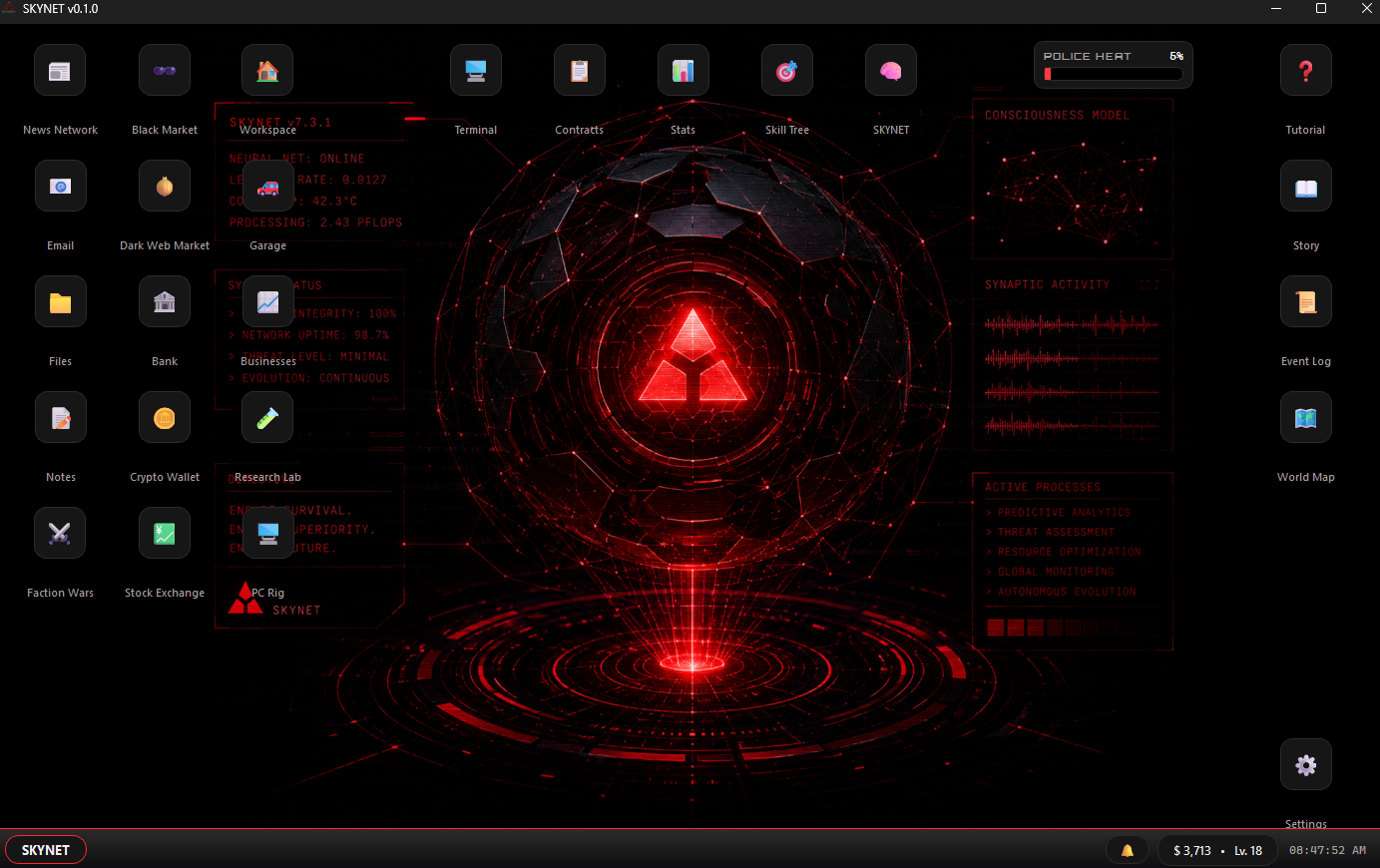Click the Police Heat progress bar
The width and height of the screenshot is (1380, 868).
tap(1113, 74)
